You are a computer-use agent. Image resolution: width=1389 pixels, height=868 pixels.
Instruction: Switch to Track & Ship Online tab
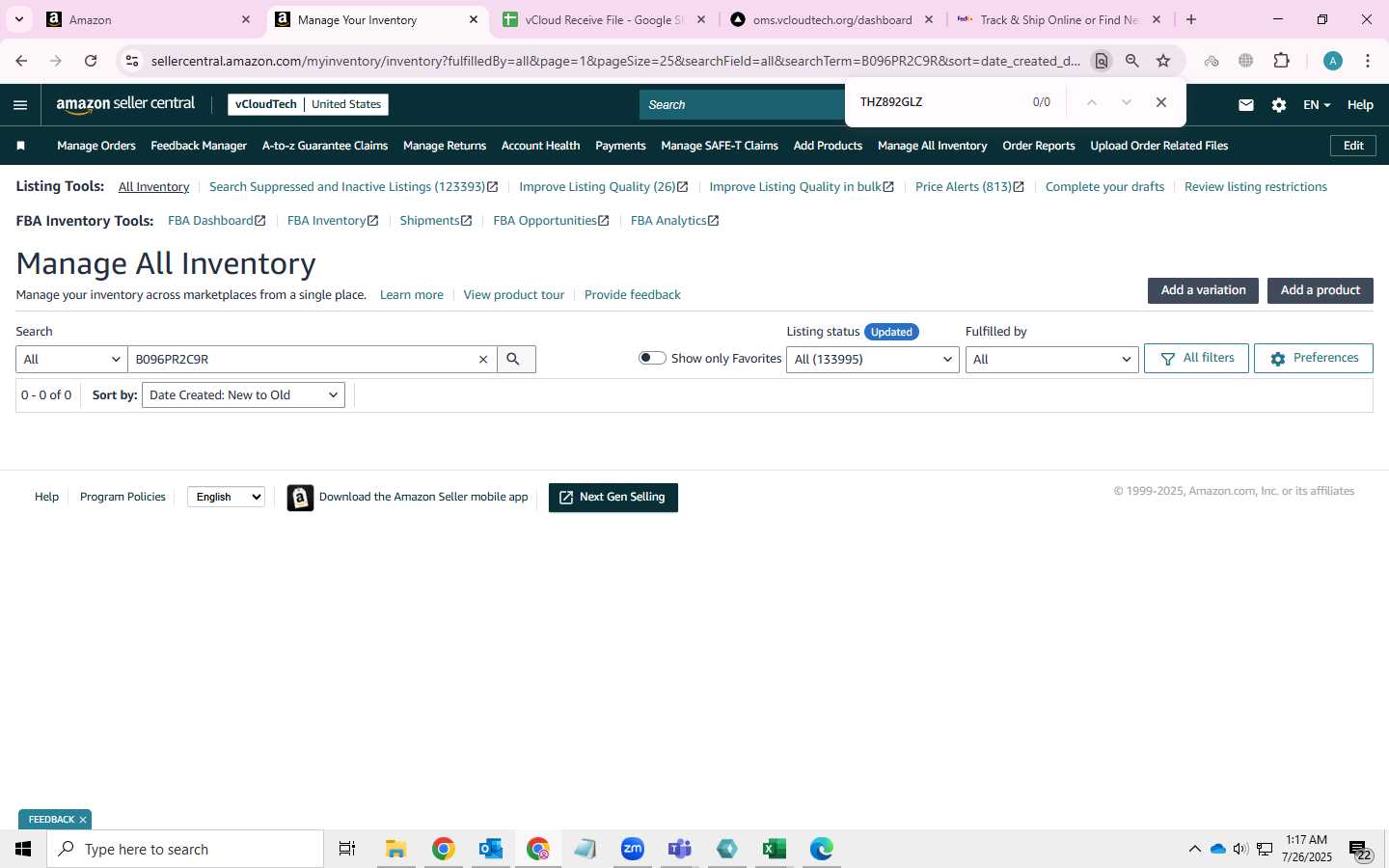[1057, 19]
